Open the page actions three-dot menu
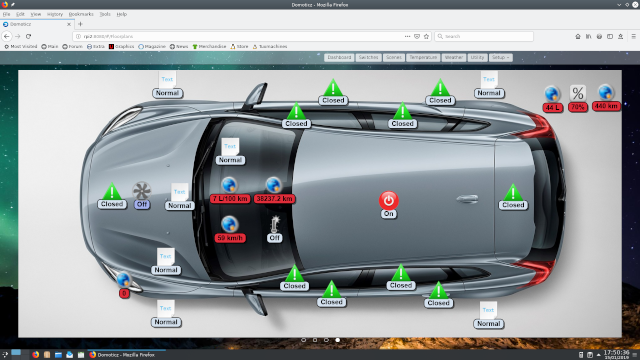The height and width of the screenshot is (360, 640). pos(407,36)
